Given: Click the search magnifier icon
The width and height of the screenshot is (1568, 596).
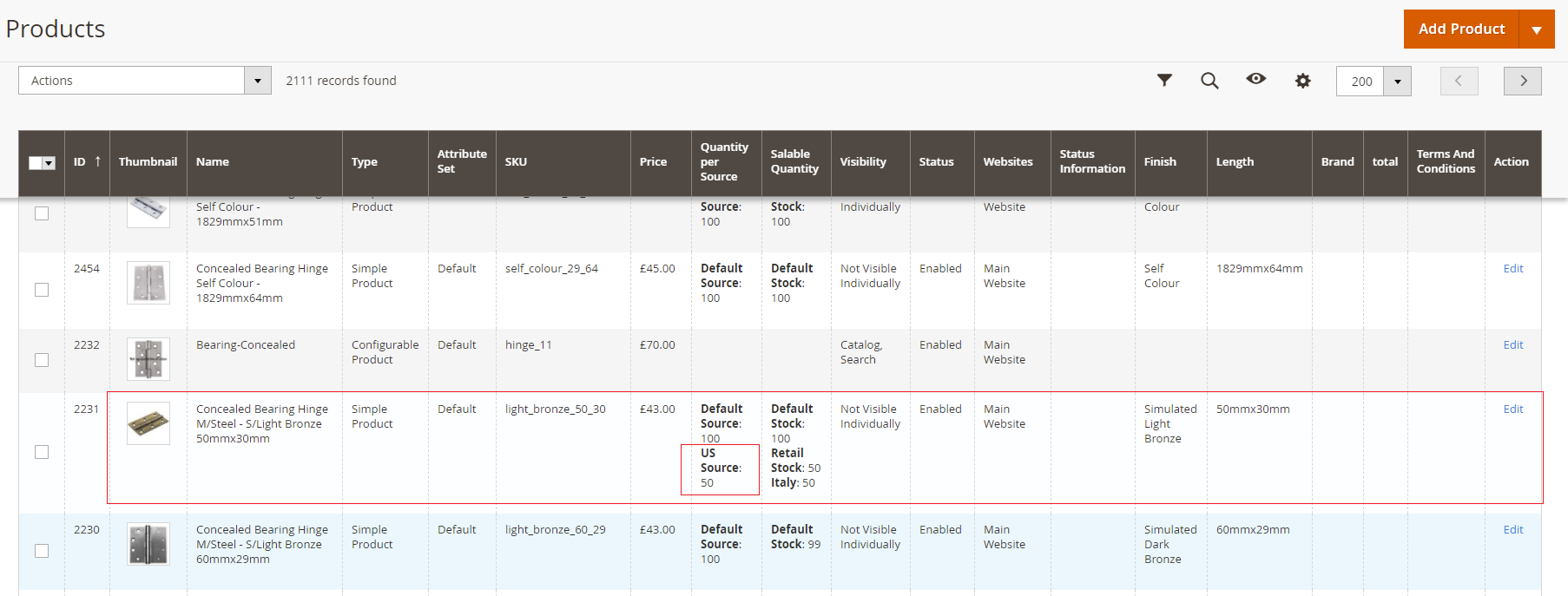Looking at the screenshot, I should (1209, 81).
